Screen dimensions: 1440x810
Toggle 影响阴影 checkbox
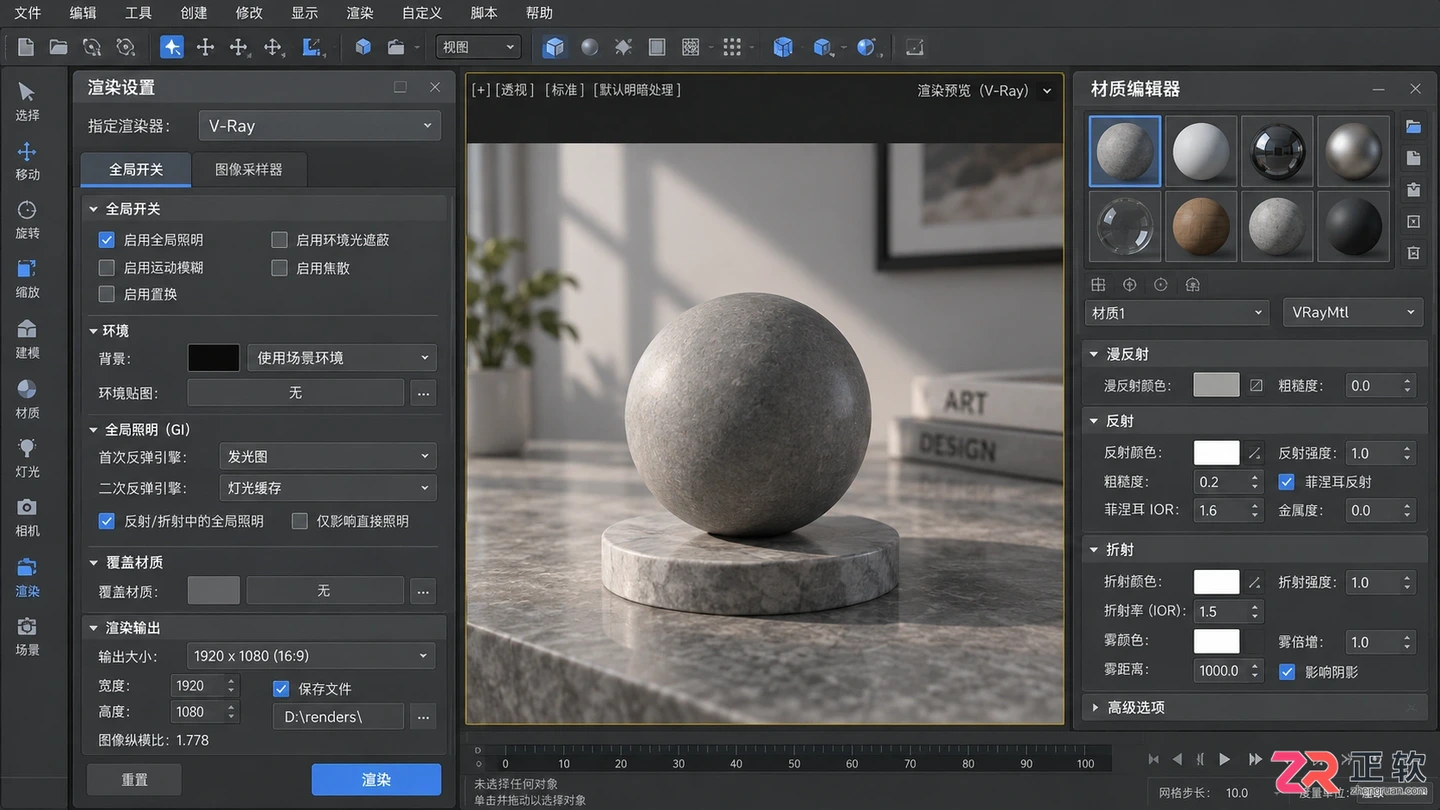[x=1287, y=672]
